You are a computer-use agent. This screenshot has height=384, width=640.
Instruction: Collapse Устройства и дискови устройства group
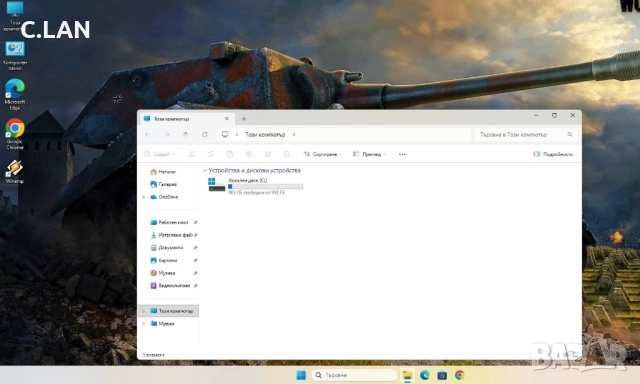coord(205,171)
